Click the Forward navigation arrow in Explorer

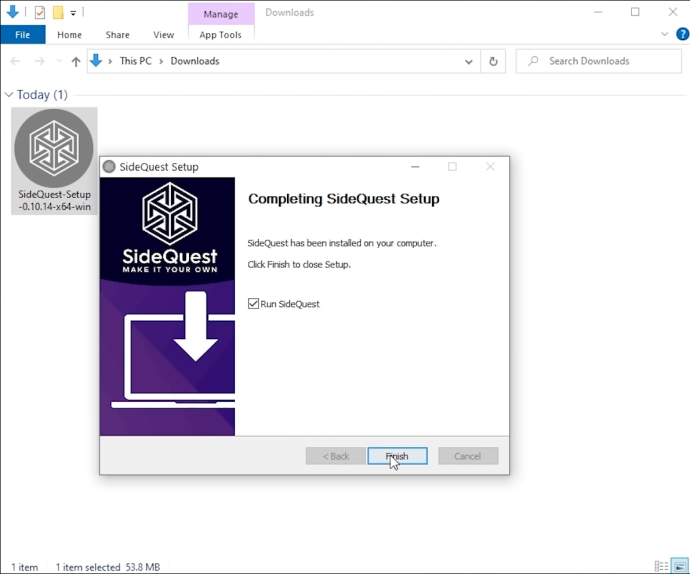(40, 61)
